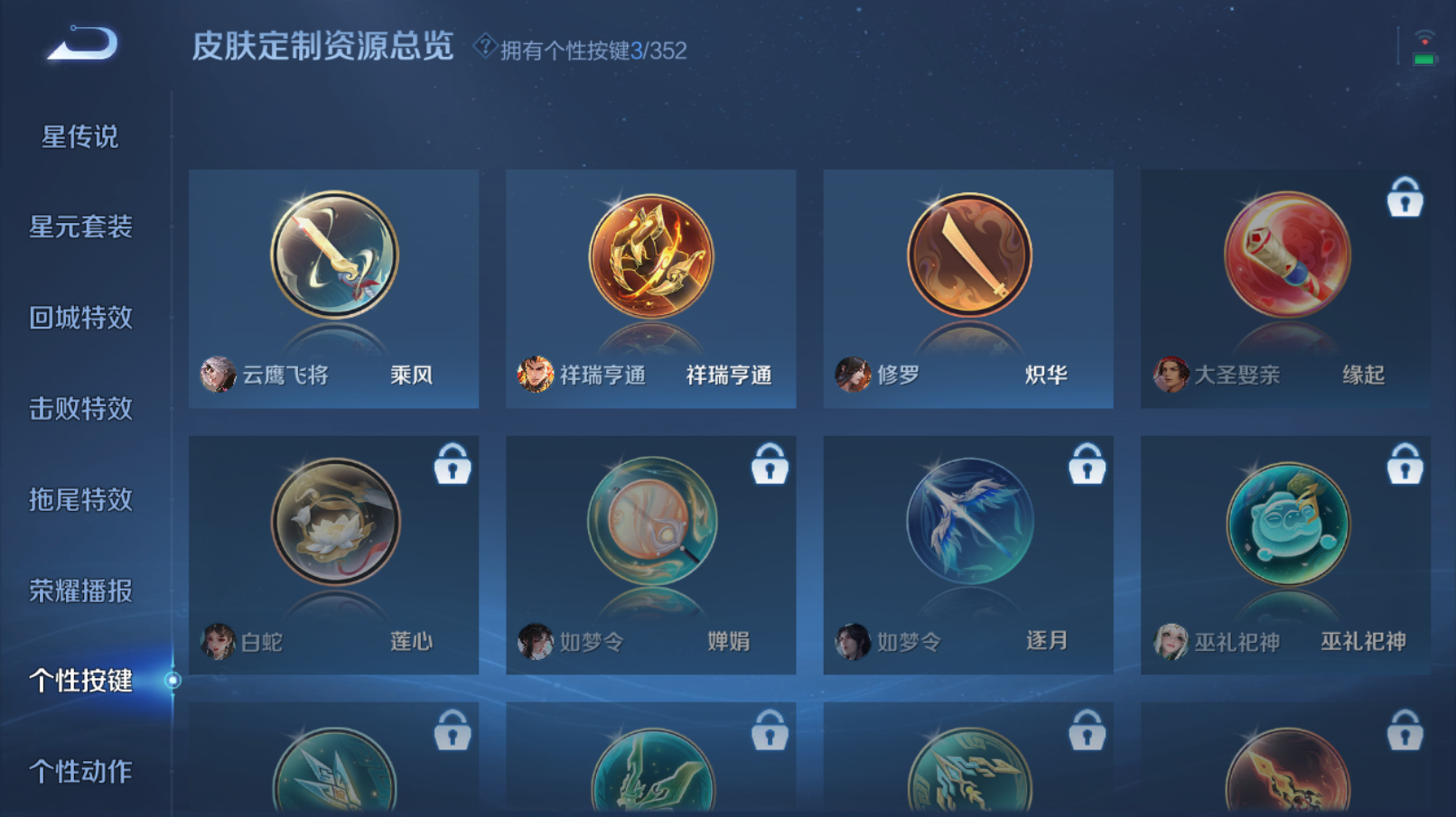Pick the 逐月 winged bow button icon

pyautogui.click(x=969, y=522)
